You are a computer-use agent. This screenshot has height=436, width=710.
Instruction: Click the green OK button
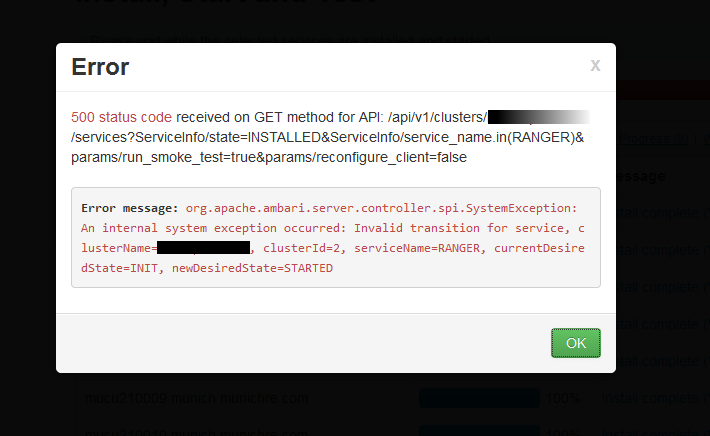(x=575, y=342)
